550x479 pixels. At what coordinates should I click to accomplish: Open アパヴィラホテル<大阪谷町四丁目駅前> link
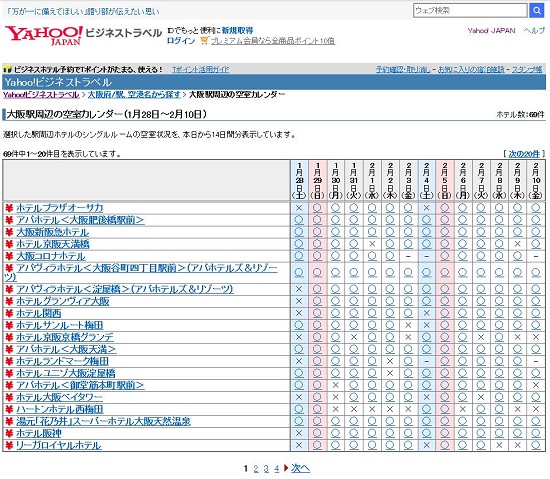(140, 272)
